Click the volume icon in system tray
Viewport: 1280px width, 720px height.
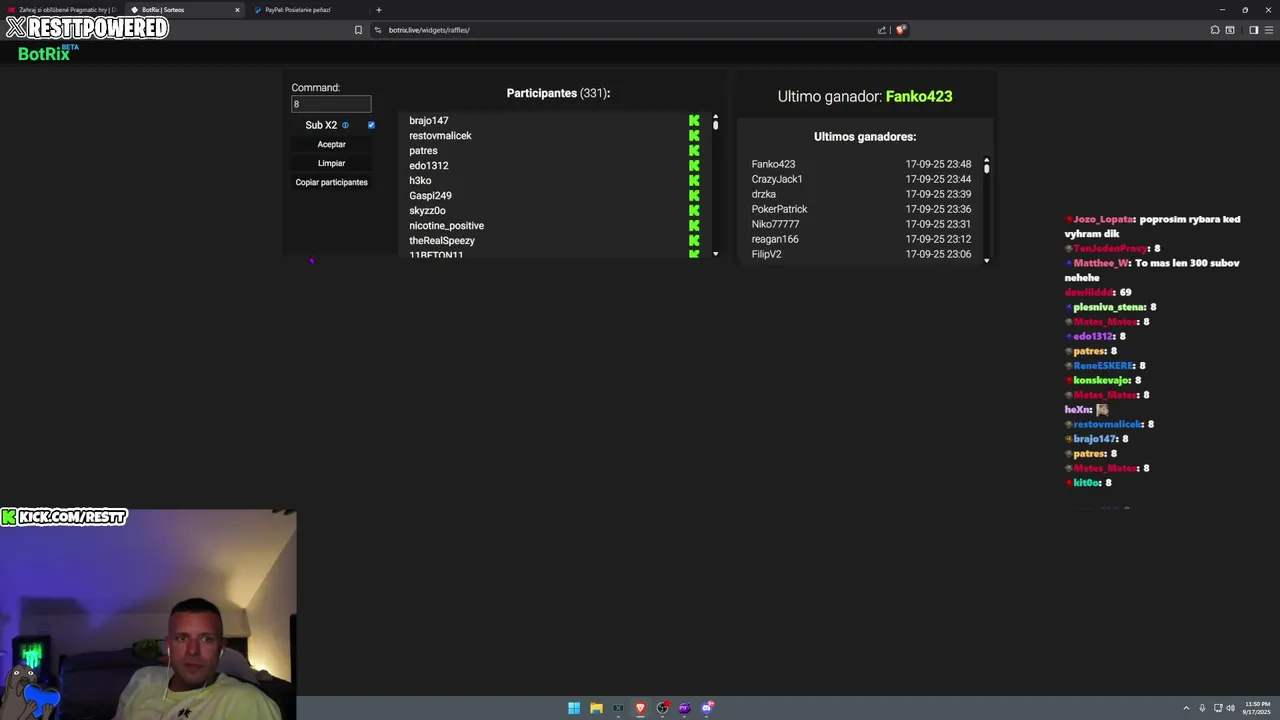pyautogui.click(x=1231, y=708)
